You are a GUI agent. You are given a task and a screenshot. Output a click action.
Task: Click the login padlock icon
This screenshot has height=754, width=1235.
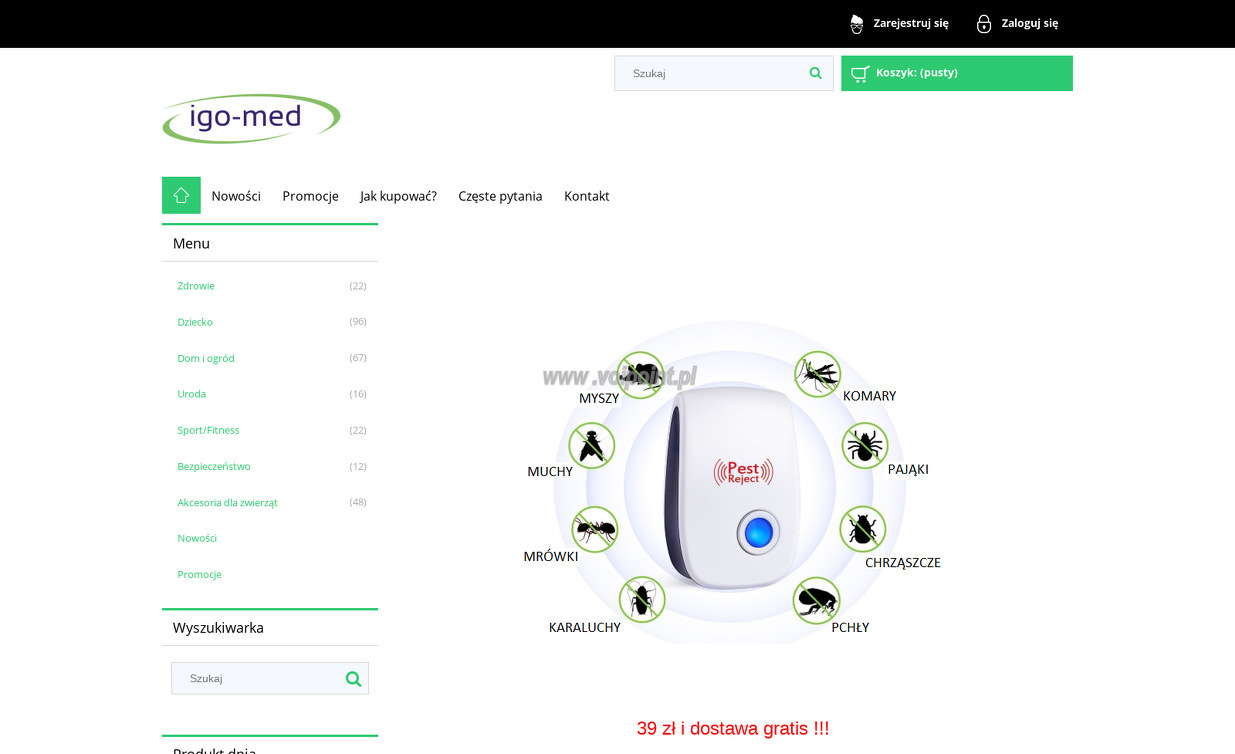(984, 23)
